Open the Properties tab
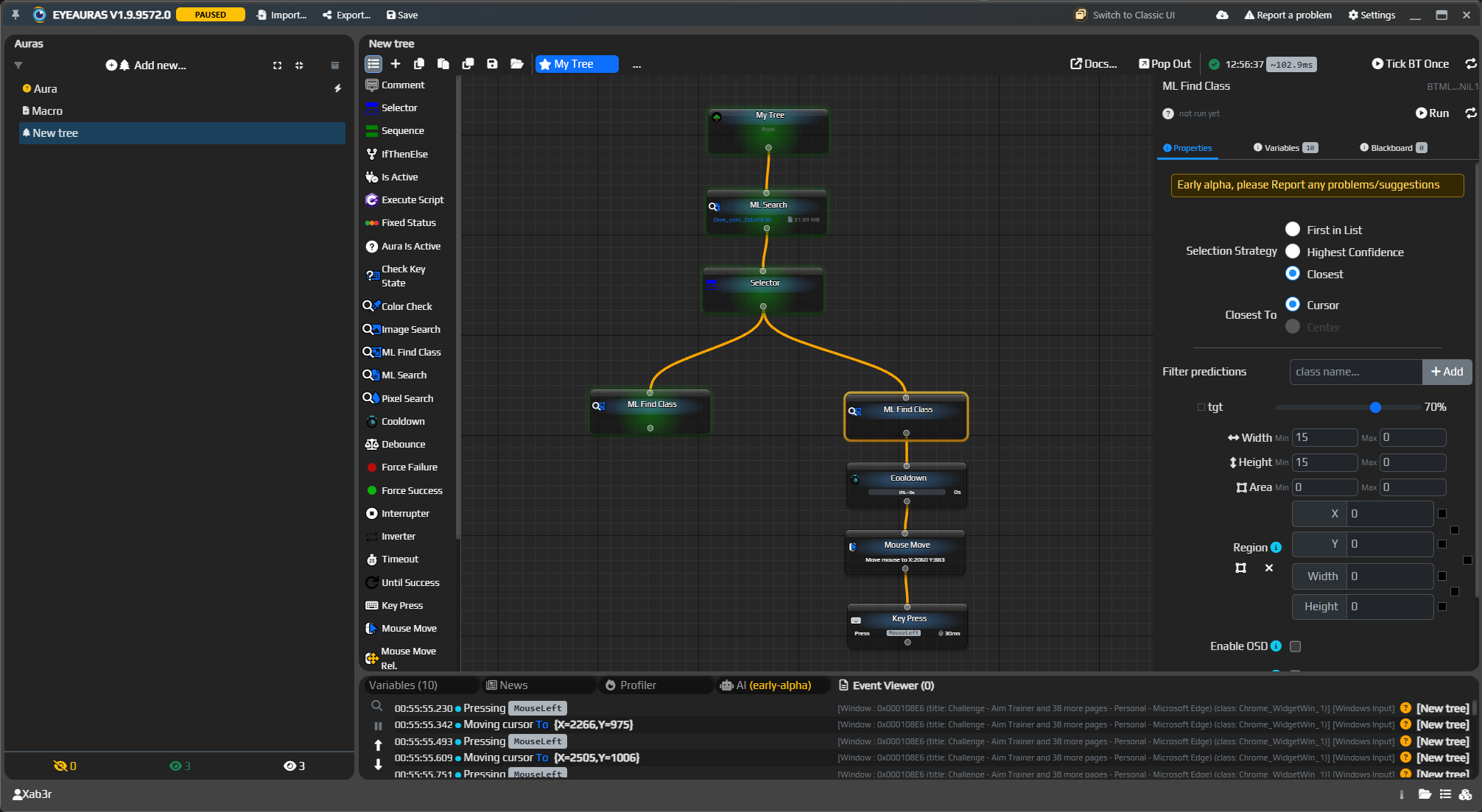This screenshot has width=1482, height=812. (1187, 148)
